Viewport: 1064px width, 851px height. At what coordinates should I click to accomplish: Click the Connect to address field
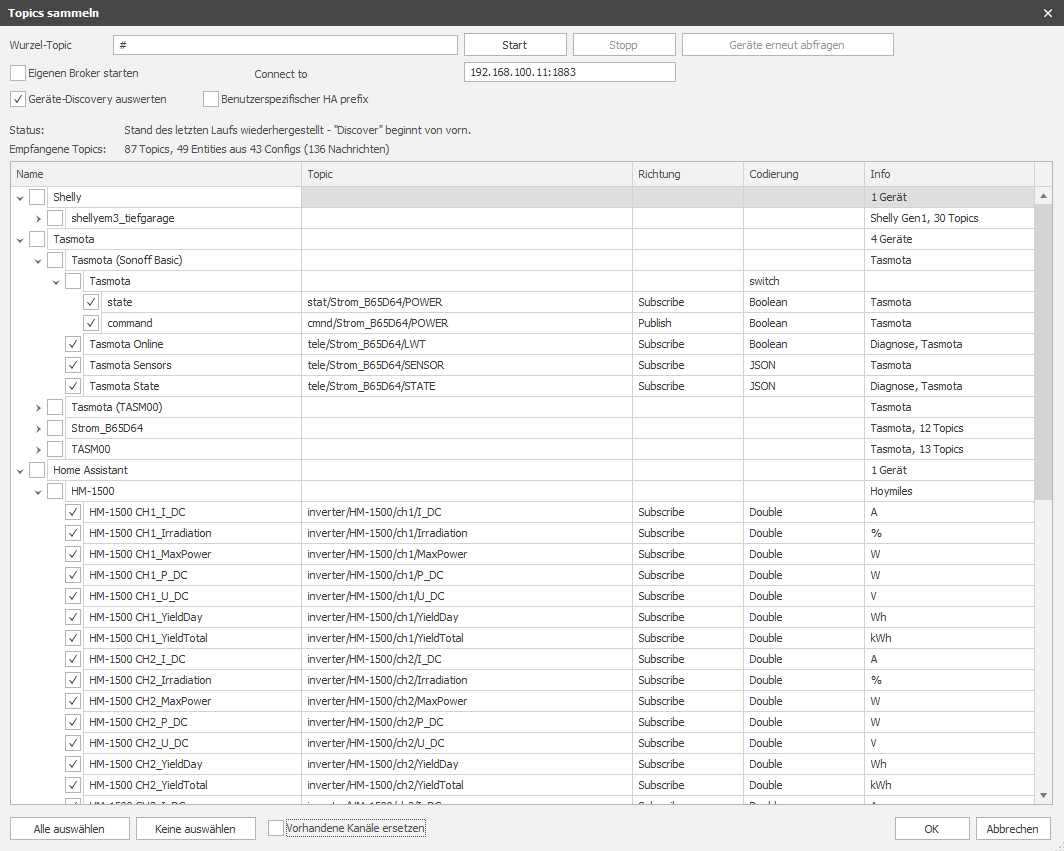pyautogui.click(x=569, y=72)
